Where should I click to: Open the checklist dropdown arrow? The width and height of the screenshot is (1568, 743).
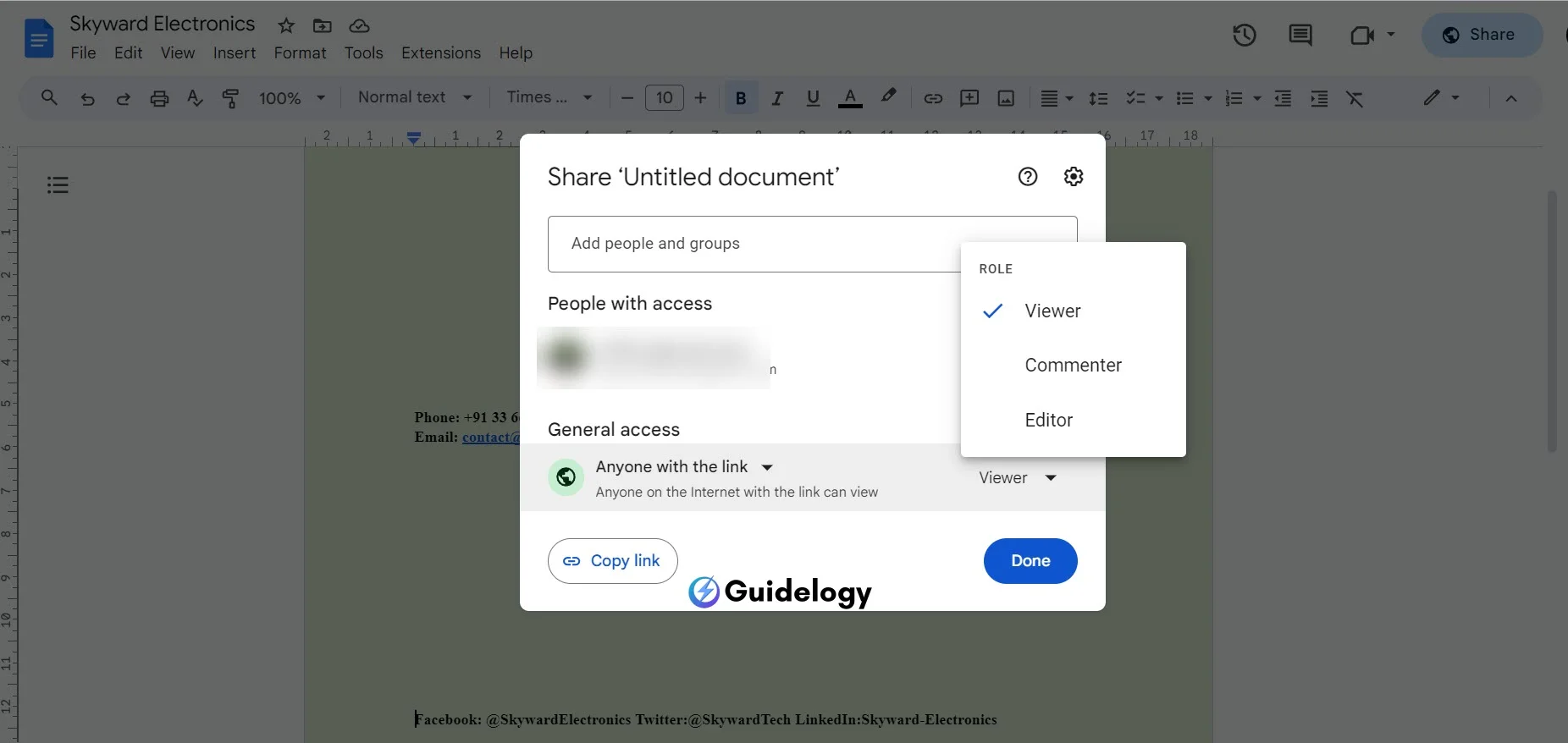(1159, 99)
